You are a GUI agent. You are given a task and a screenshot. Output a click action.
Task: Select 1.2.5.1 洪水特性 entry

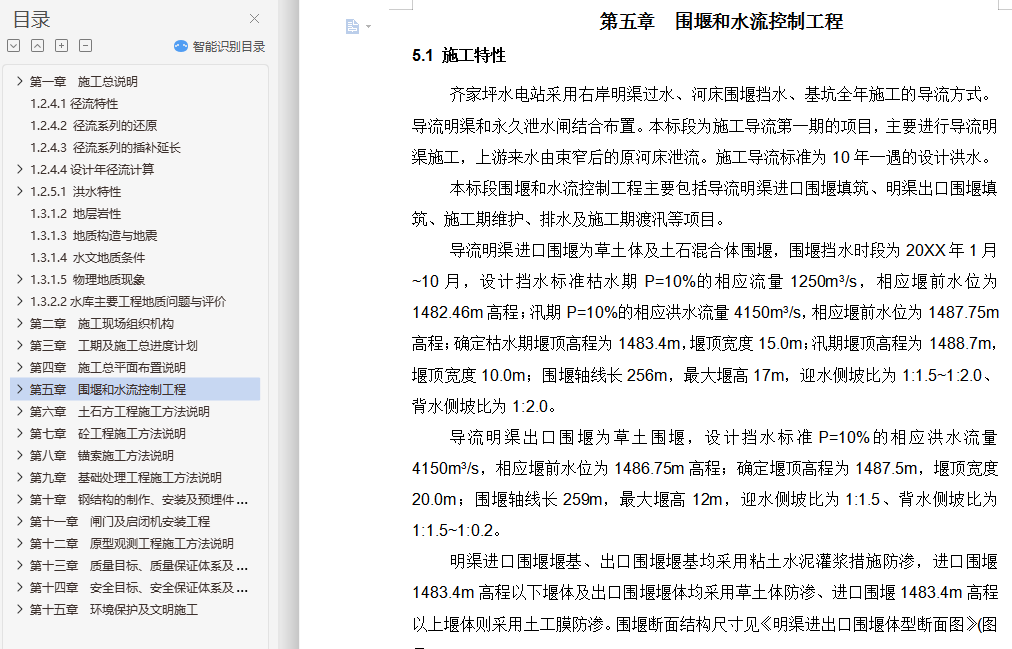[76, 191]
